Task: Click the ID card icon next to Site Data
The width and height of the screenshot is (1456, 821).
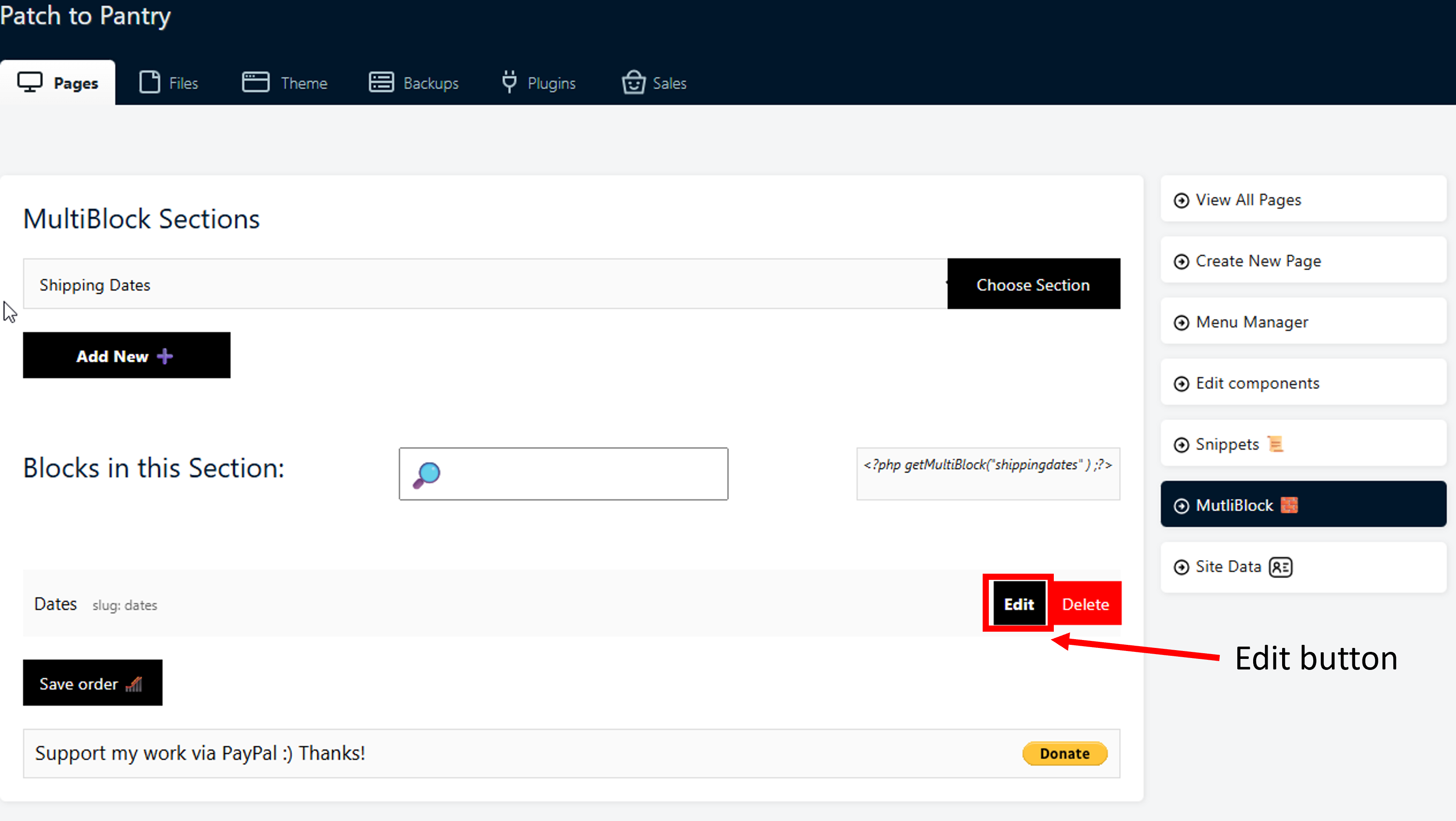Action: (1280, 567)
